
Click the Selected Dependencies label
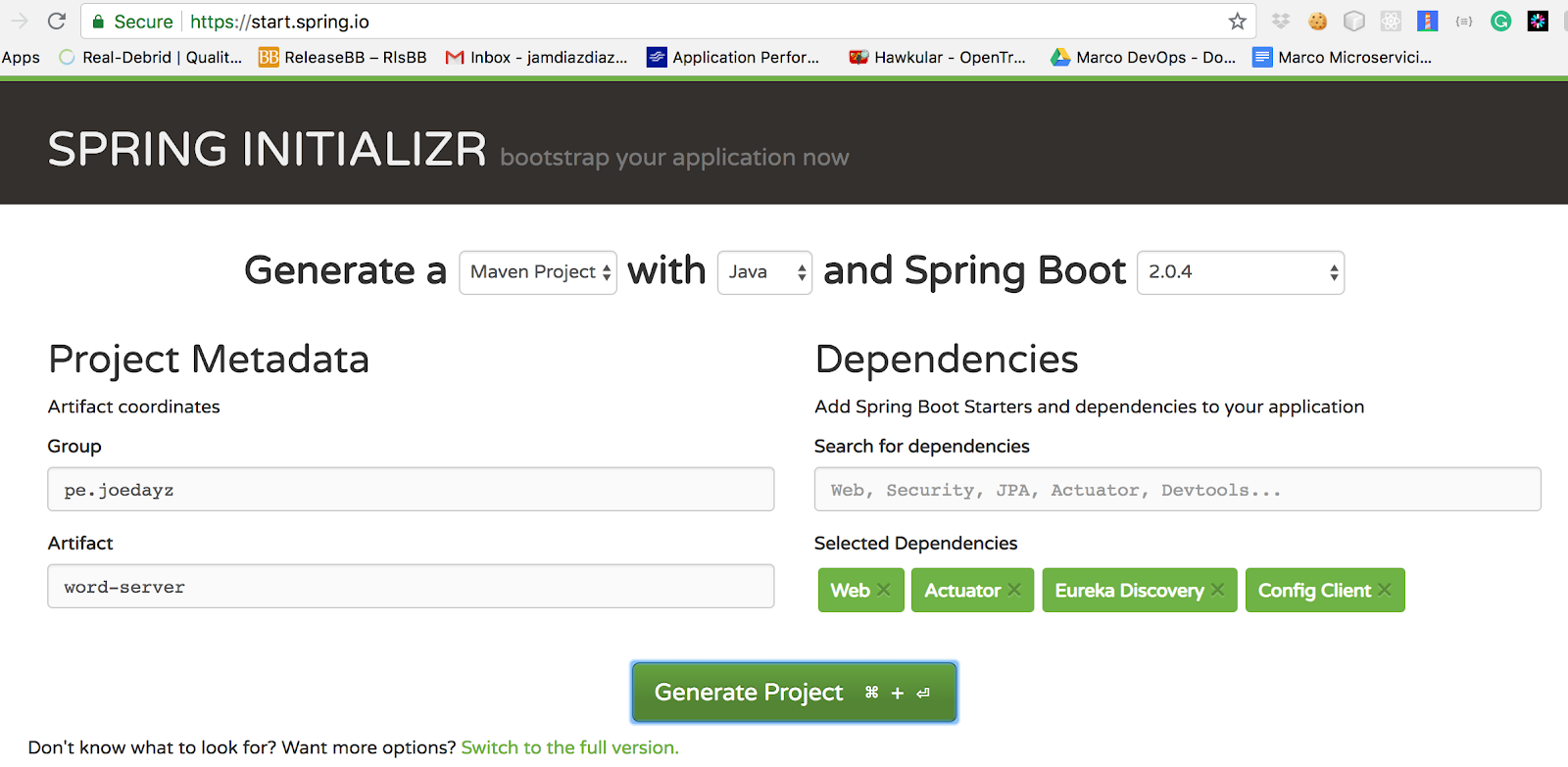[x=915, y=543]
